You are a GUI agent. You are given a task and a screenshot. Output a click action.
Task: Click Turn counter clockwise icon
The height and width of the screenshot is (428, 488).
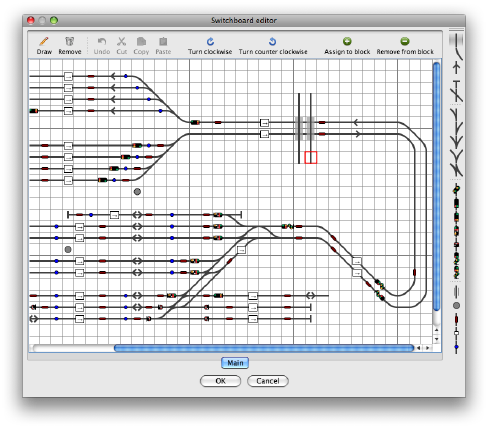click(272, 42)
